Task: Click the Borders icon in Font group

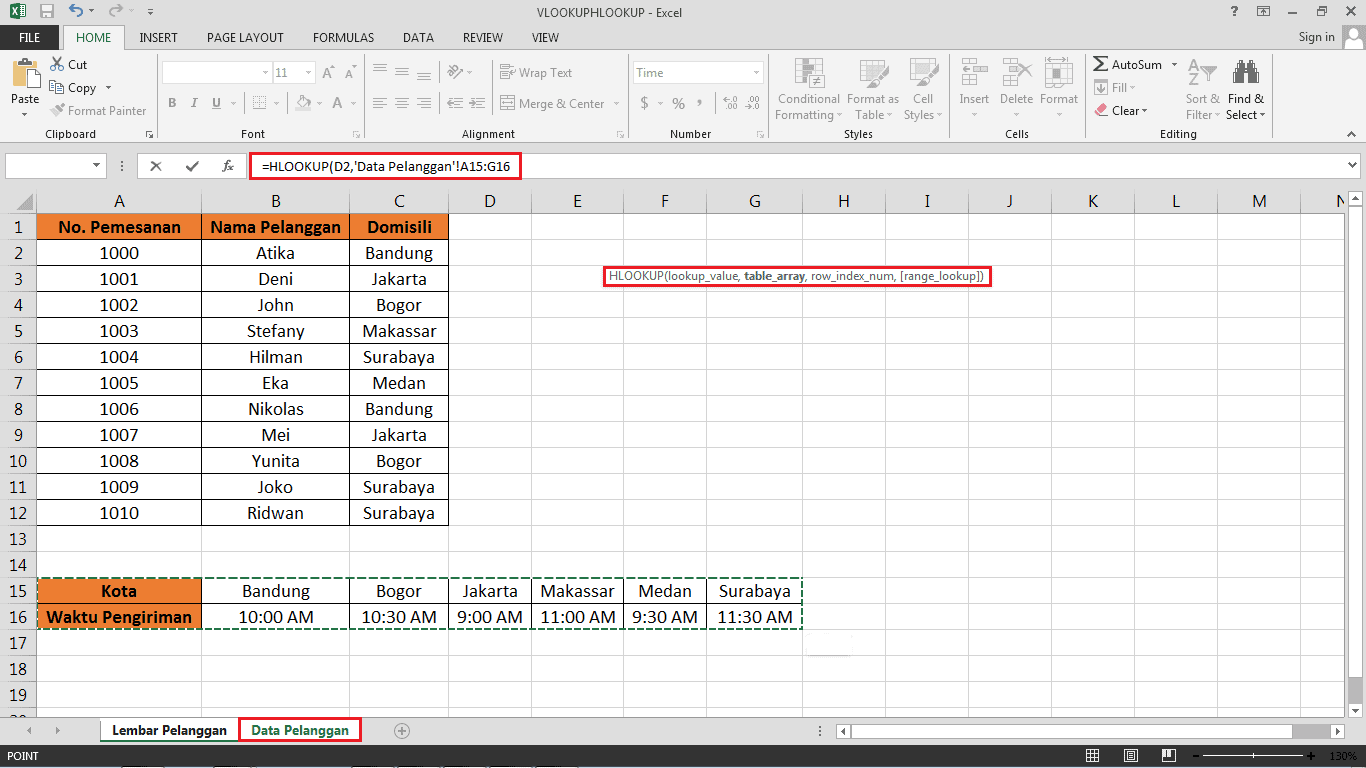Action: click(260, 103)
